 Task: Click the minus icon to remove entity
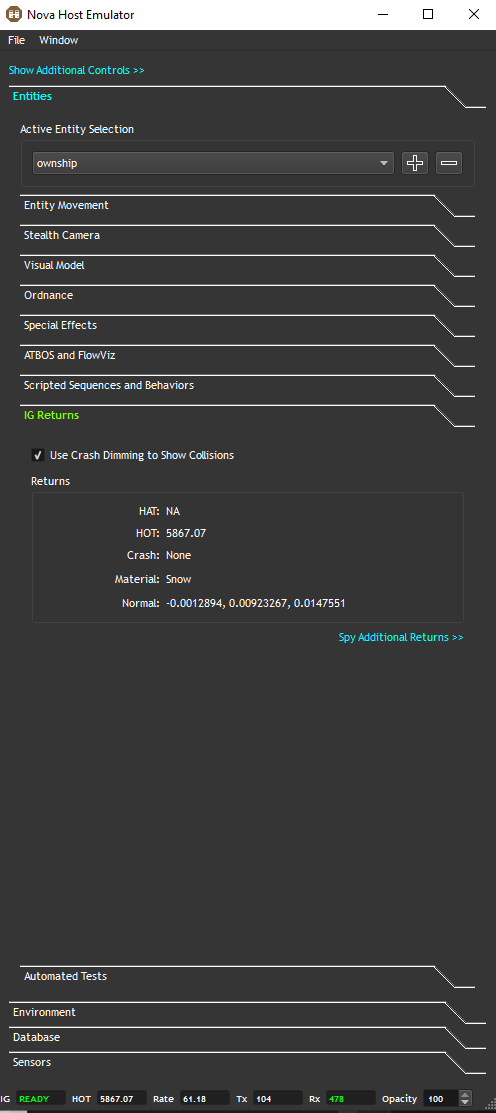click(448, 163)
